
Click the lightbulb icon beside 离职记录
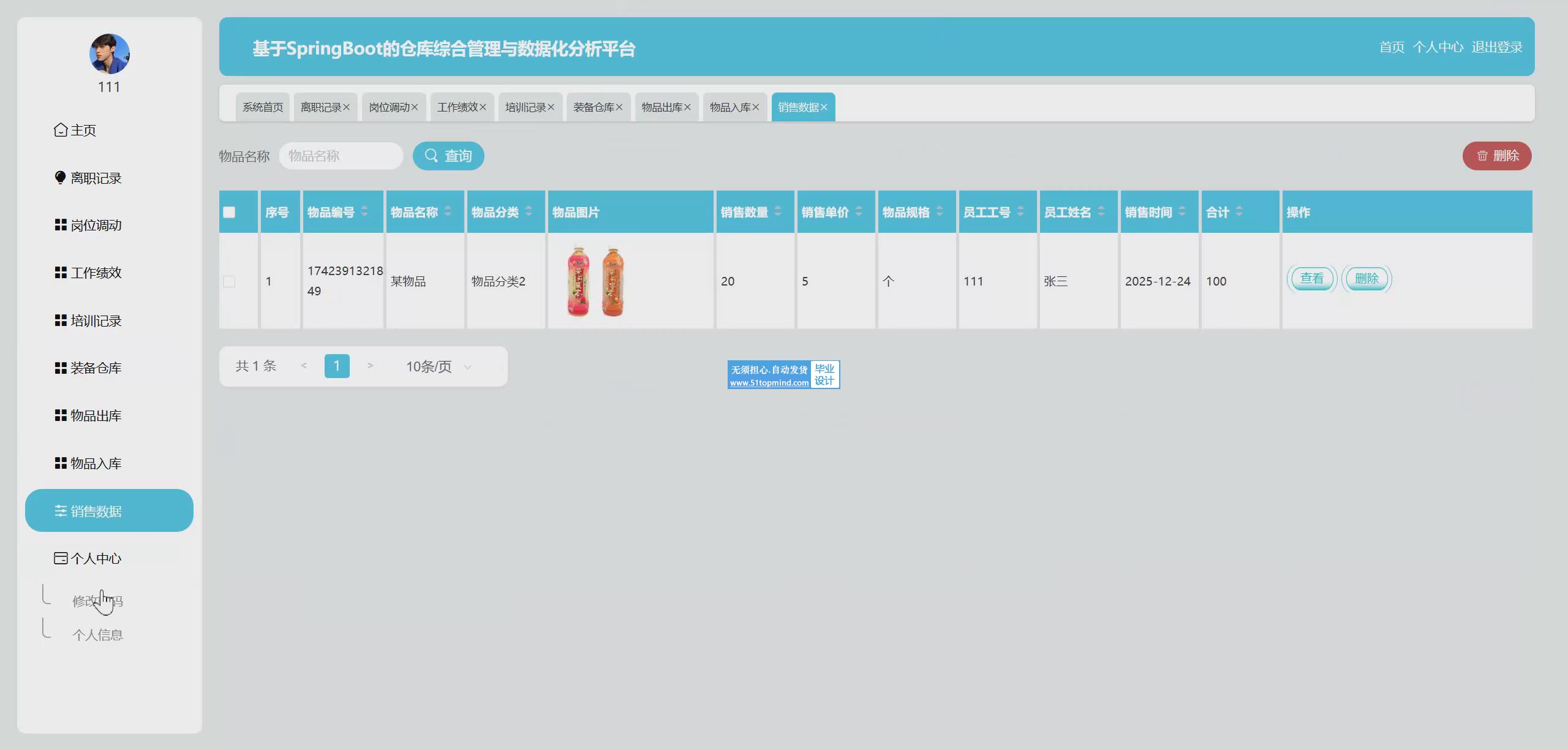point(60,178)
